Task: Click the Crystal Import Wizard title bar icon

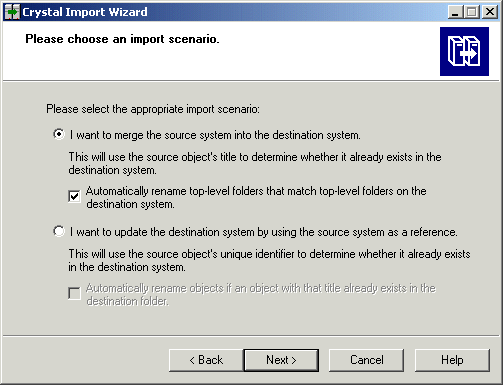Action: 12,12
